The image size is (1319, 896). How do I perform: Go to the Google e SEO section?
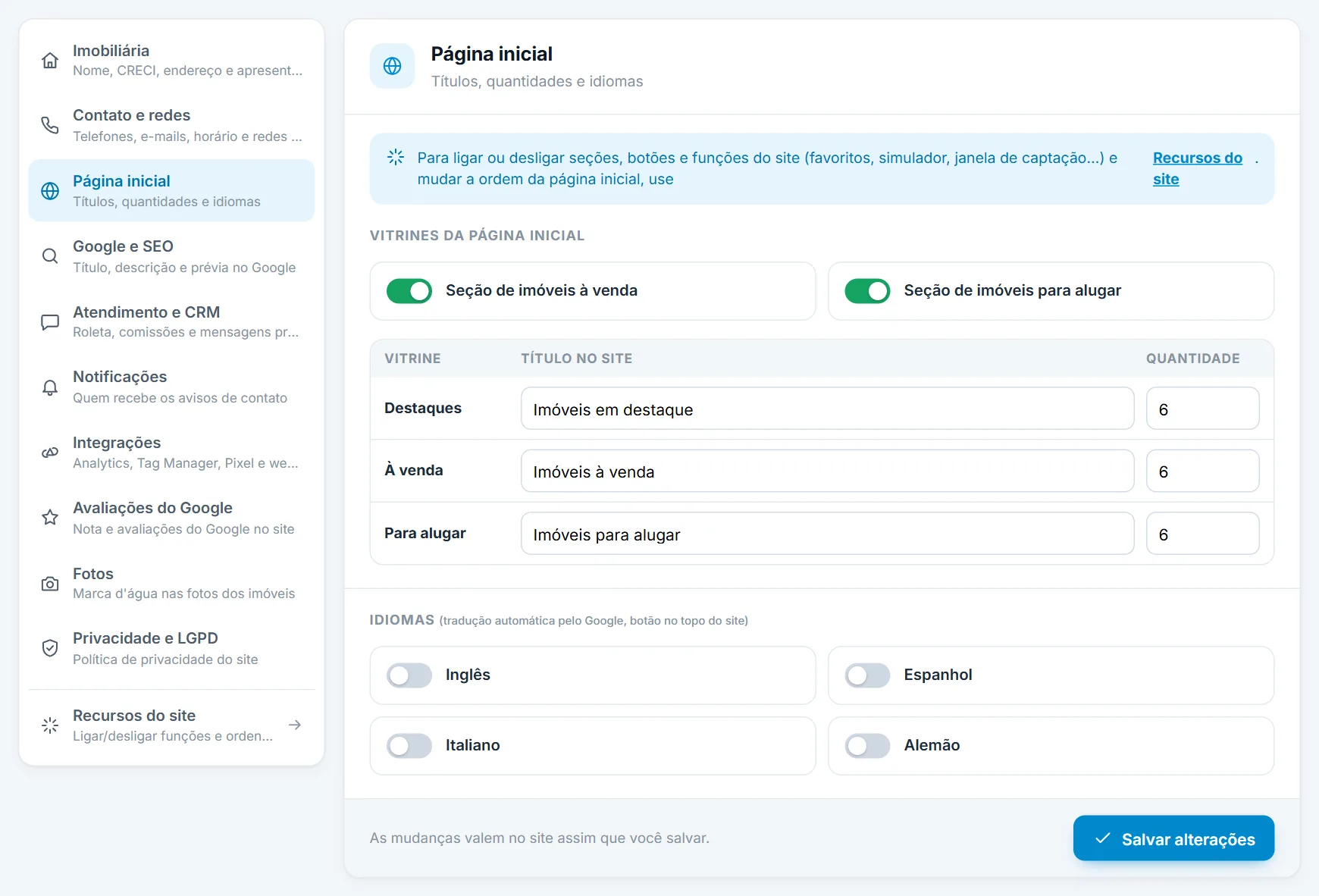(x=171, y=256)
